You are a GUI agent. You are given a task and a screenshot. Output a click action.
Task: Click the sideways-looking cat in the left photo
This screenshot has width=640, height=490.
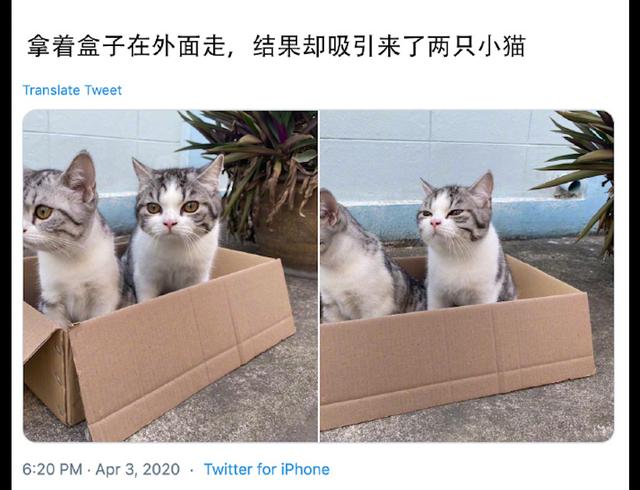(67, 237)
